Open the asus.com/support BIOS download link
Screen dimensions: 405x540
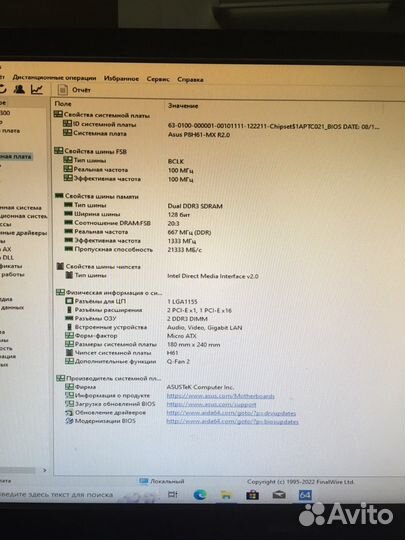tap(211, 405)
